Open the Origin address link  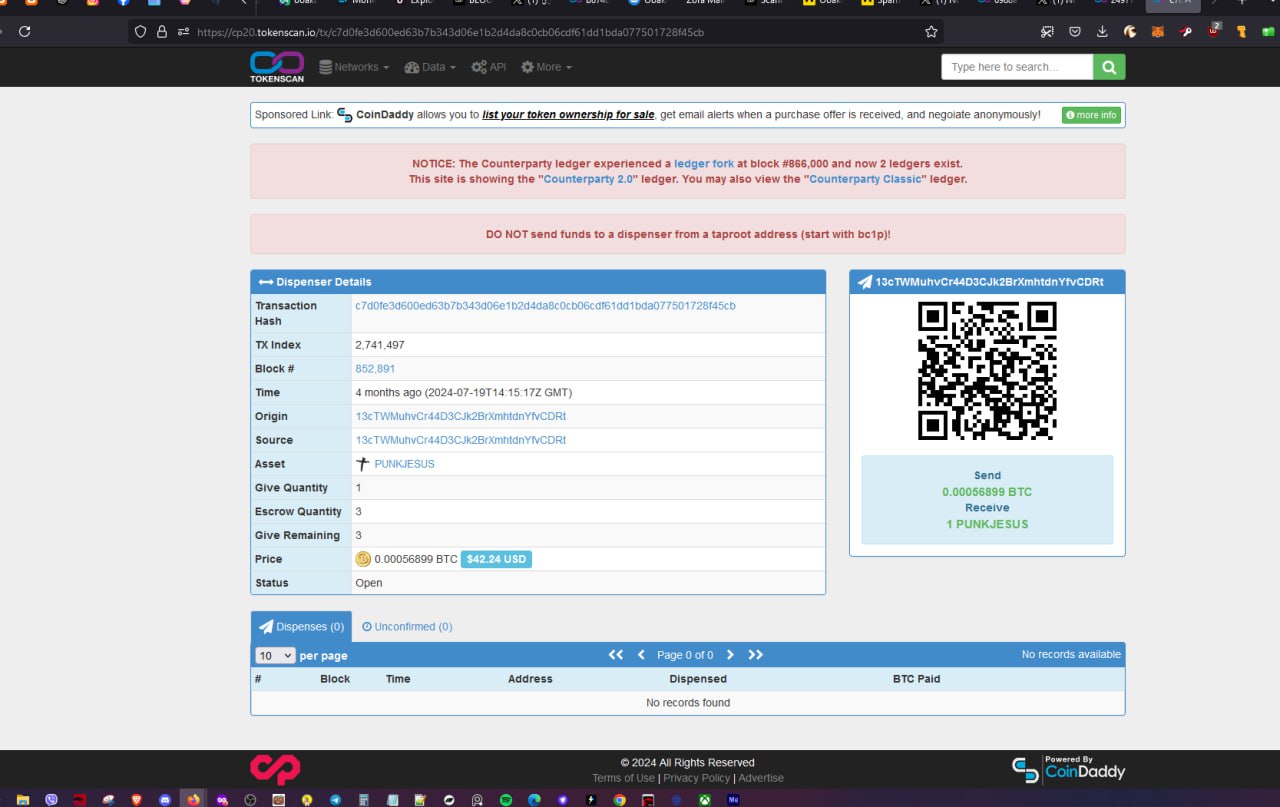pyautogui.click(x=460, y=416)
